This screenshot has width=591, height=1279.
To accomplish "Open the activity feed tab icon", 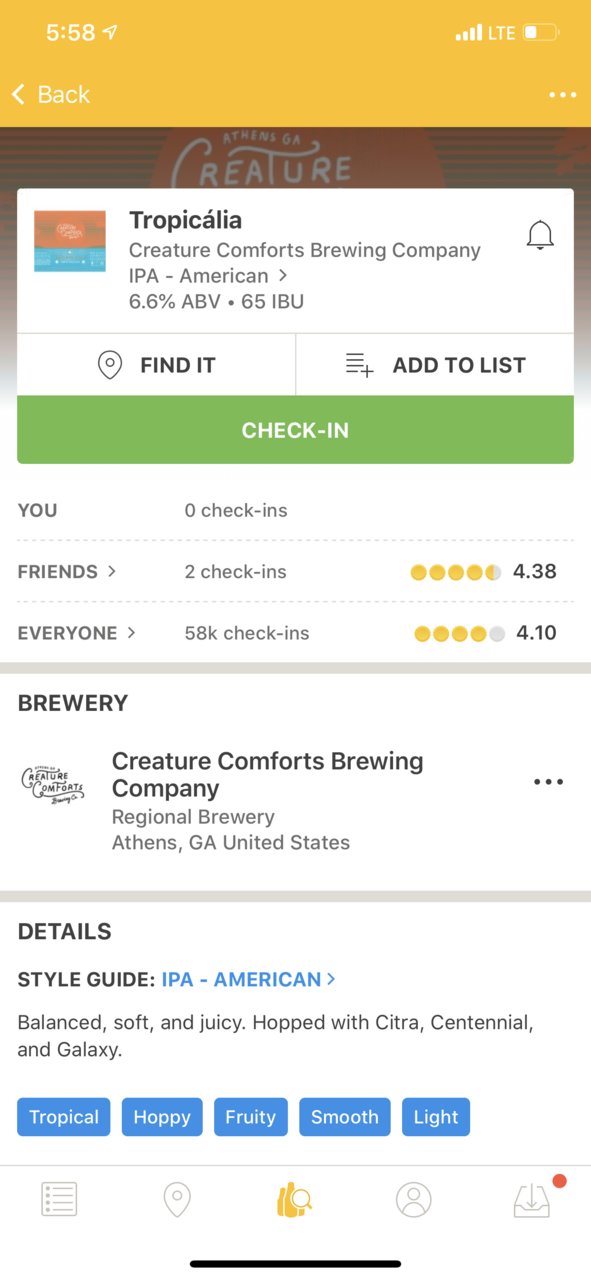I will click(59, 1199).
